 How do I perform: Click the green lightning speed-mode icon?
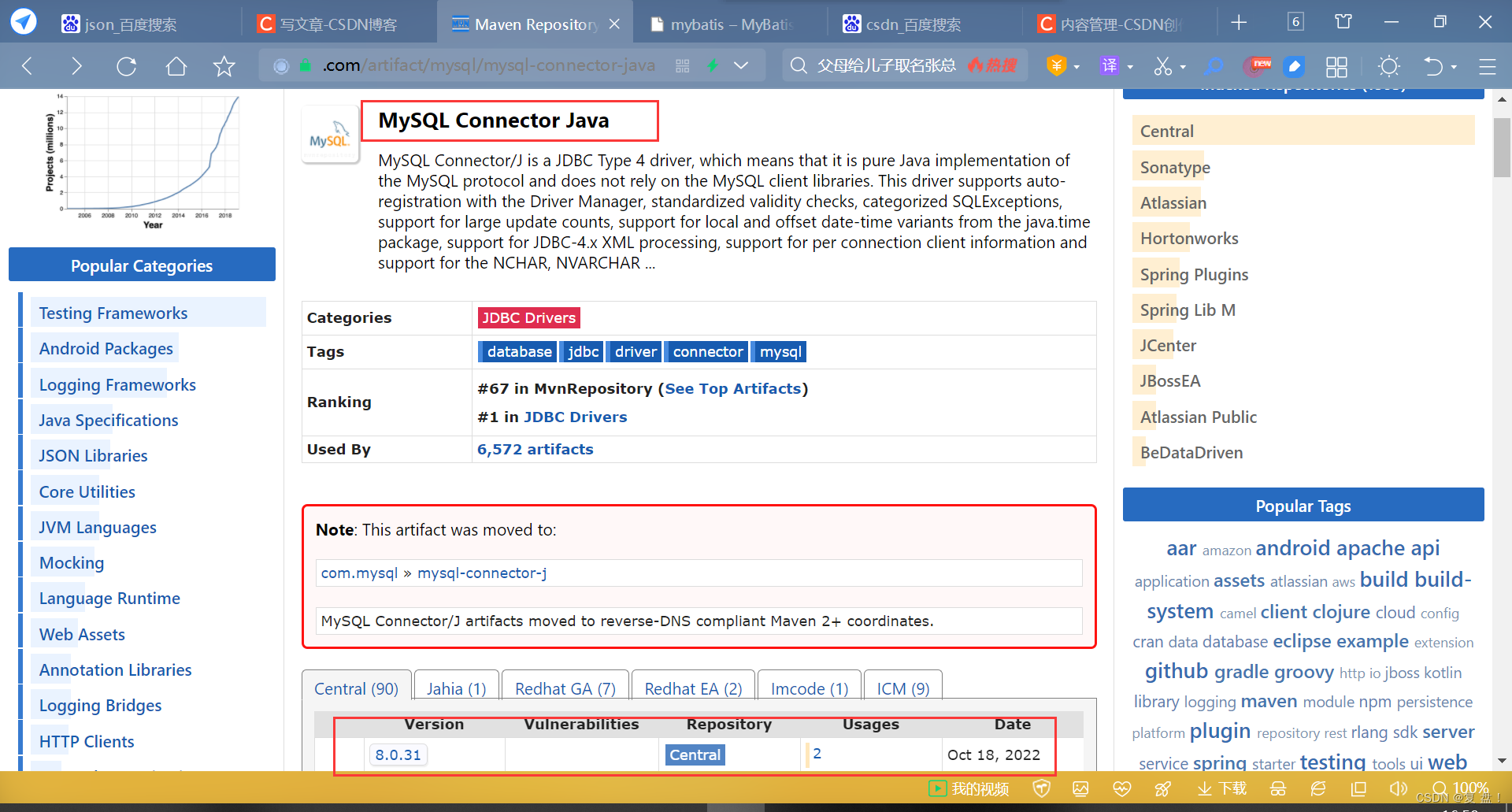click(x=713, y=66)
